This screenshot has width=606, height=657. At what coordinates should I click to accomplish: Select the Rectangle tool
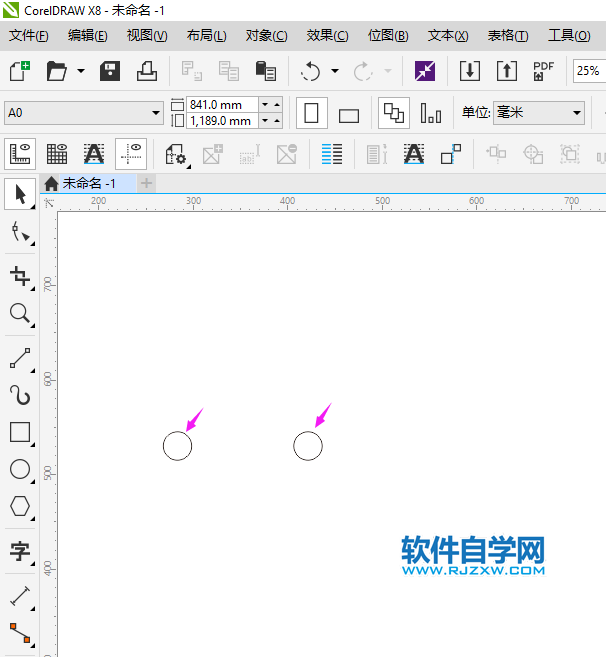click(x=19, y=432)
